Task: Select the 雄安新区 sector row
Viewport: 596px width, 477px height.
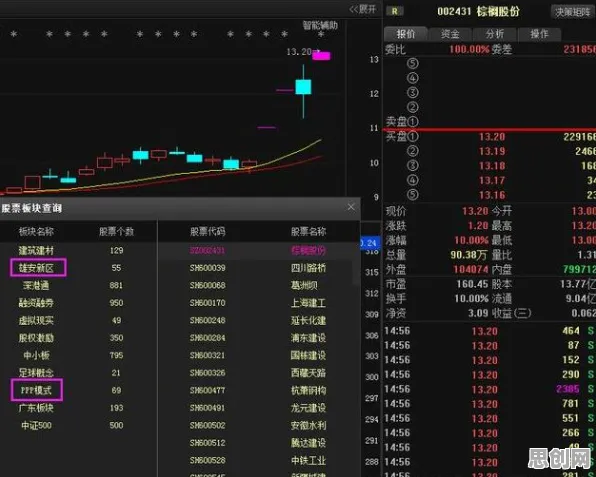Action: (x=78, y=268)
